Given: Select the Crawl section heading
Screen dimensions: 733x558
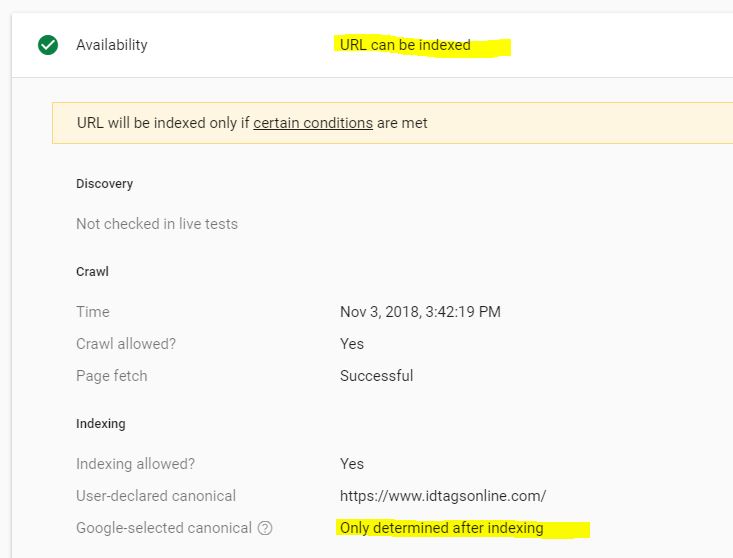Looking at the screenshot, I should click(92, 272).
